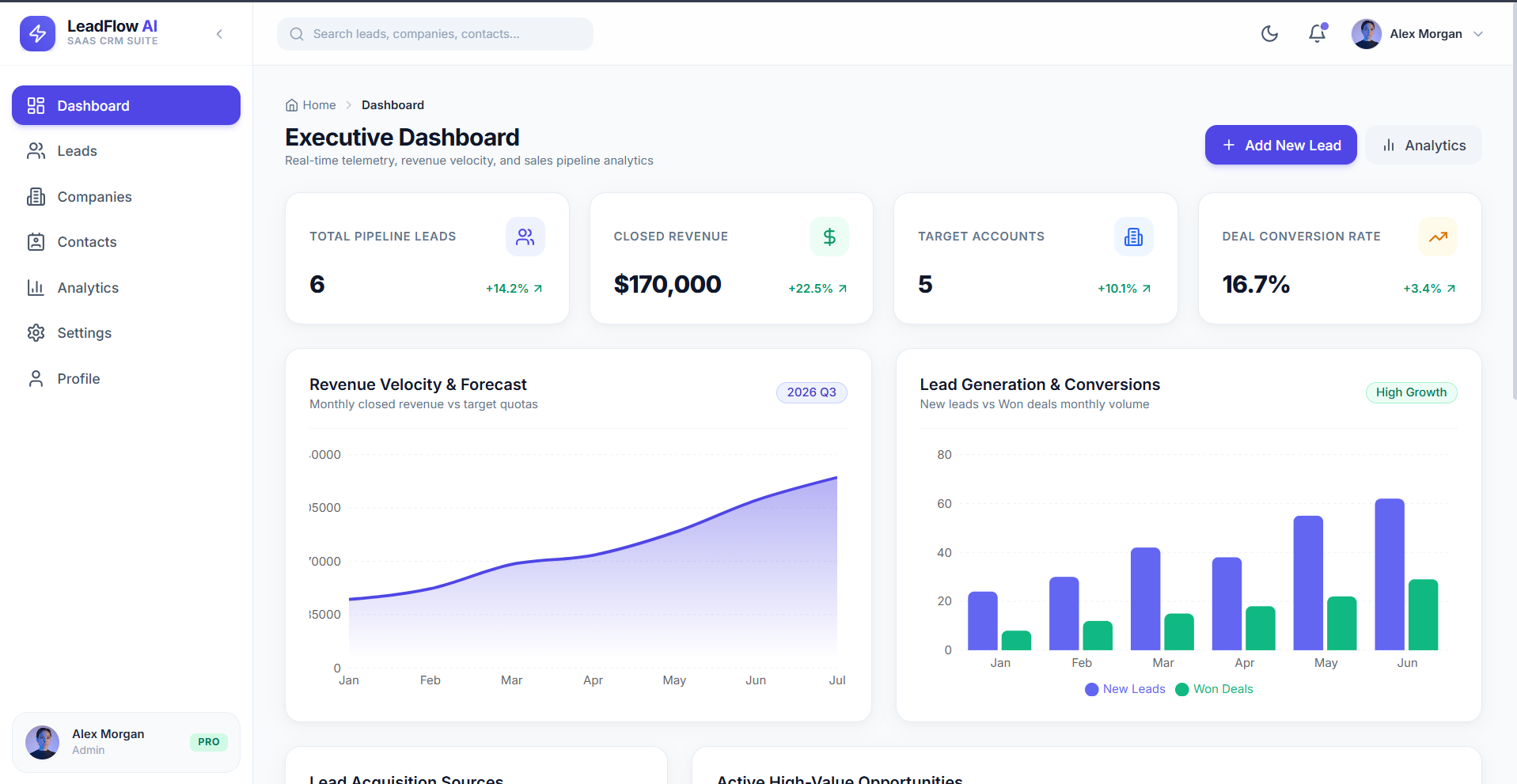Open notifications with the bell icon
The height and width of the screenshot is (784, 1517).
click(1317, 33)
